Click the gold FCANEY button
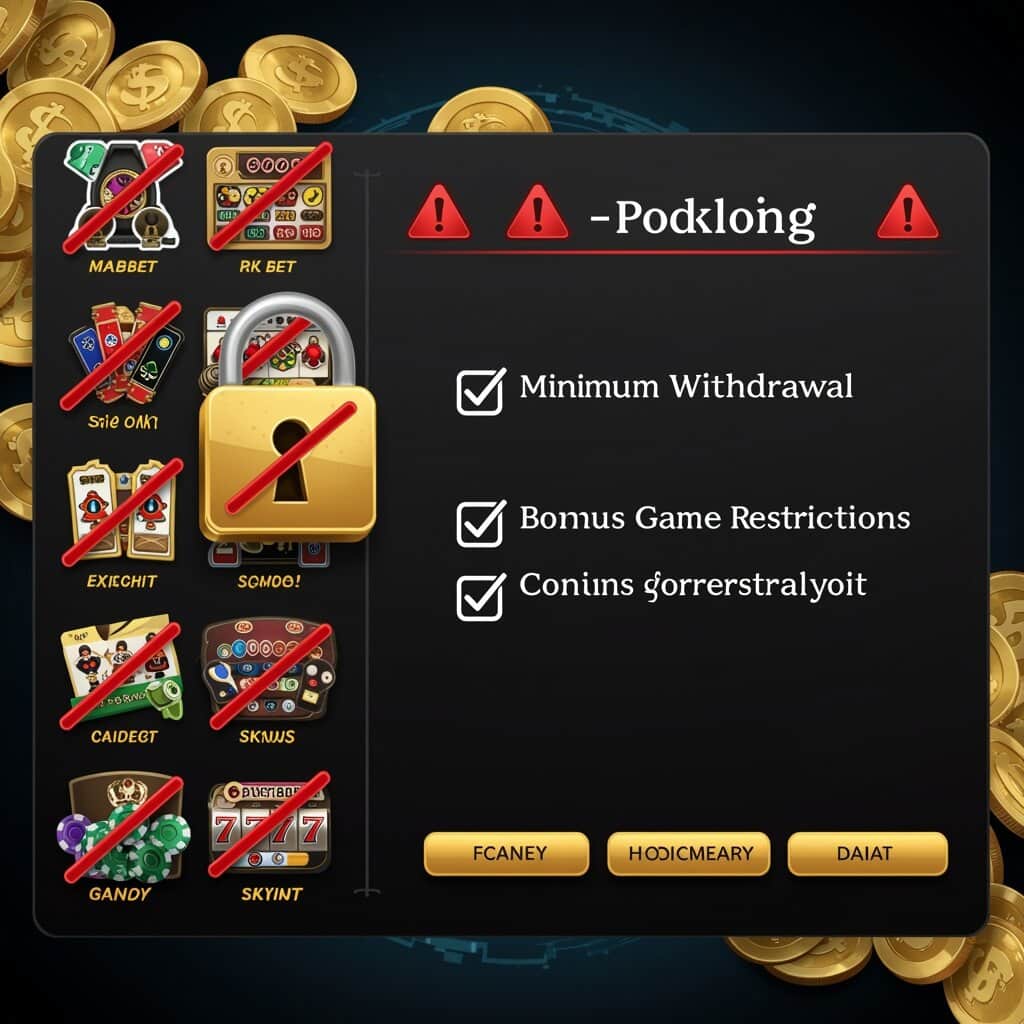Screen dimensions: 1024x1024 (506, 854)
